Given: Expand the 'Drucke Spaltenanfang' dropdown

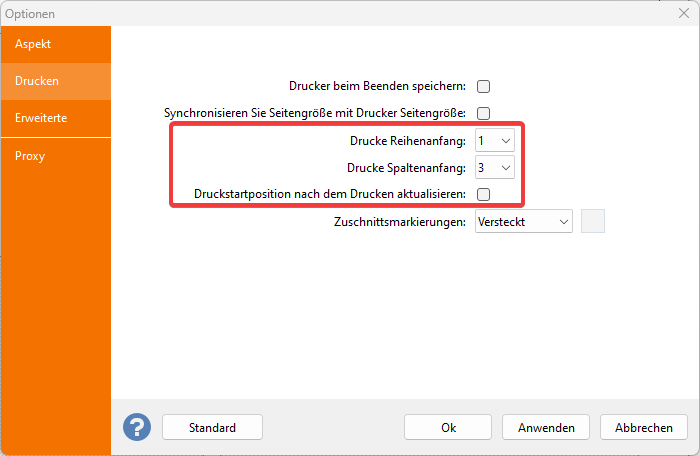Looking at the screenshot, I should click(x=495, y=167).
